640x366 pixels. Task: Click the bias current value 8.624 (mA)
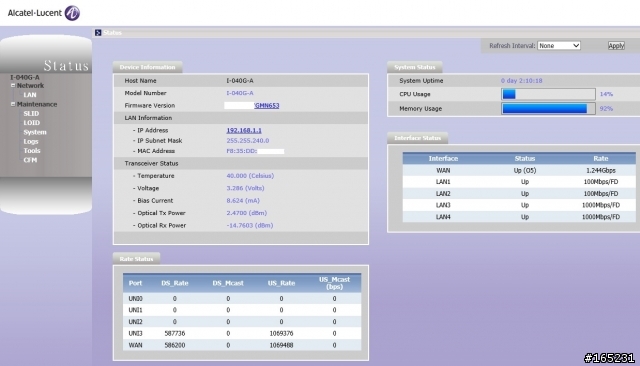click(243, 201)
